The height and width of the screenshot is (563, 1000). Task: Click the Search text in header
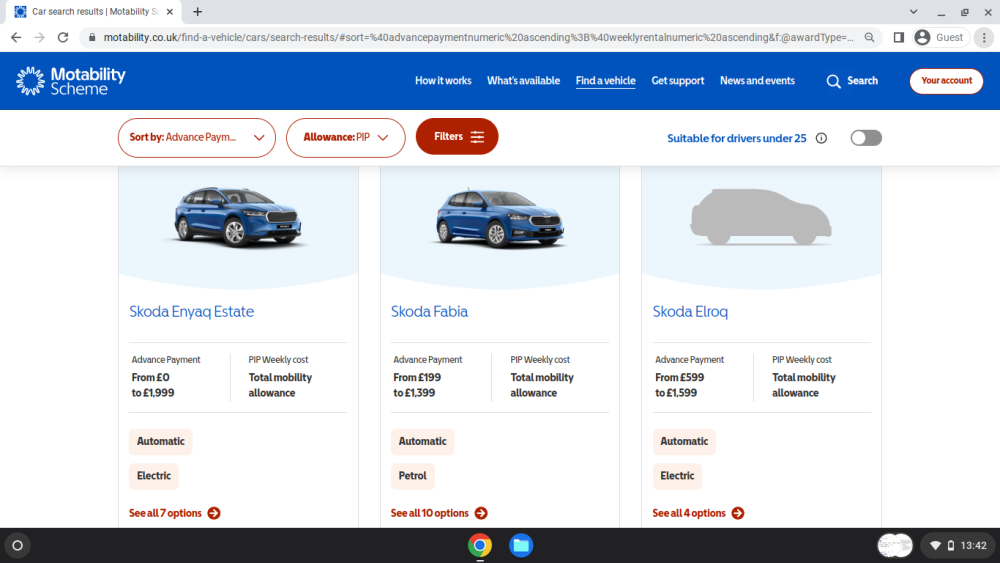862,81
